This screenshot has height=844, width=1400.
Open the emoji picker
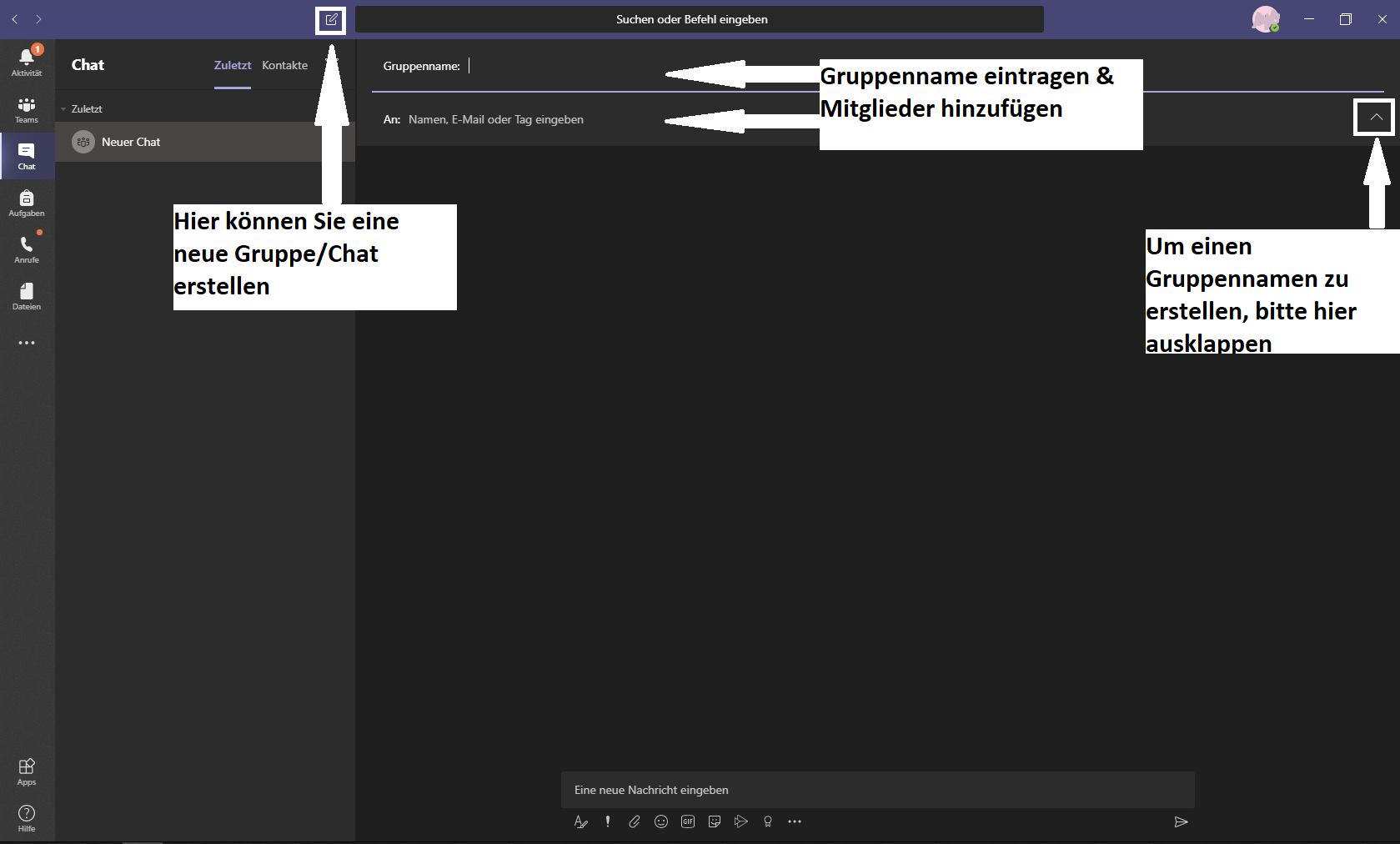661,821
